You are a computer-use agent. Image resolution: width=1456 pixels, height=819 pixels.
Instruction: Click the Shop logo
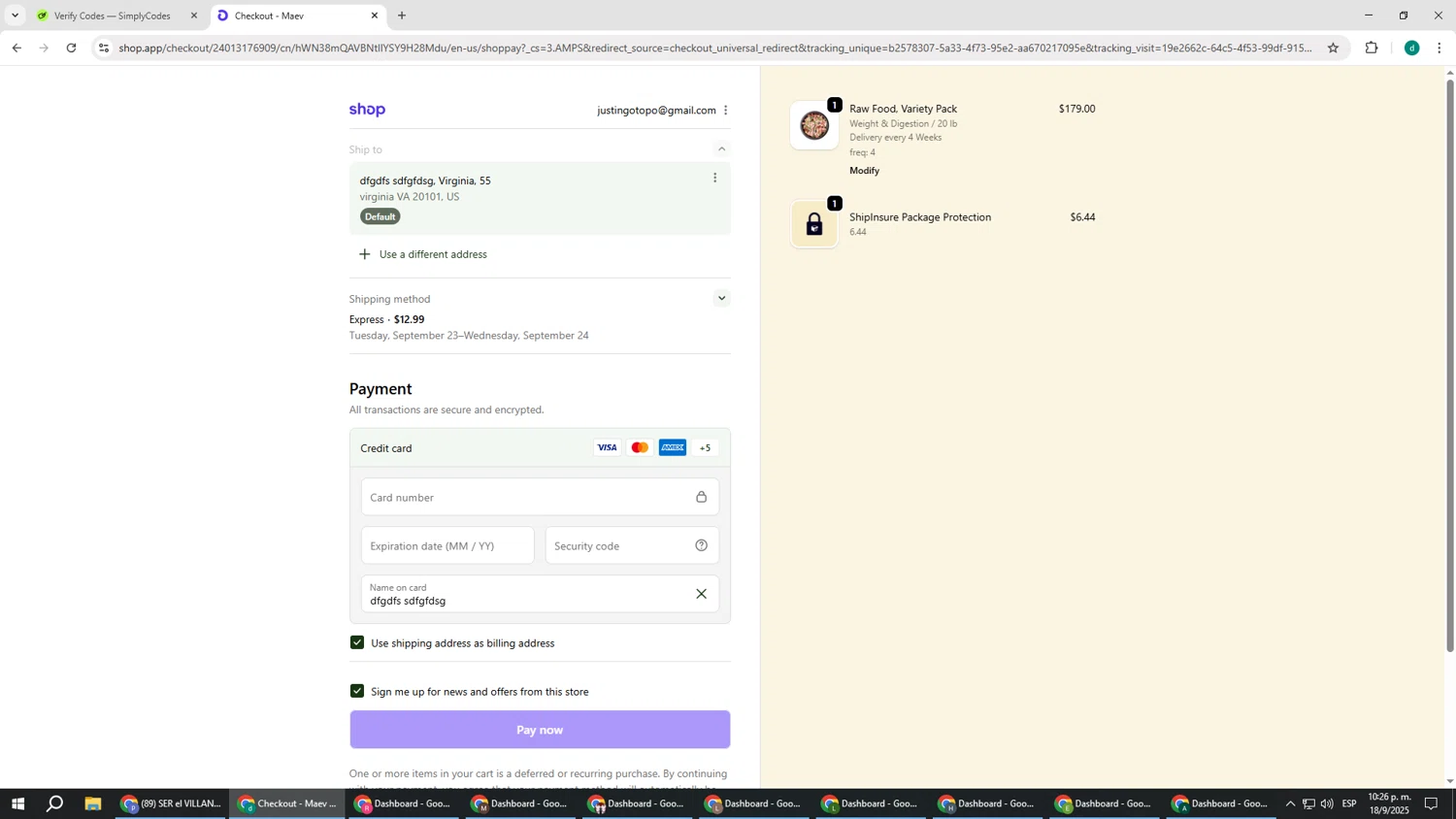pos(367,110)
